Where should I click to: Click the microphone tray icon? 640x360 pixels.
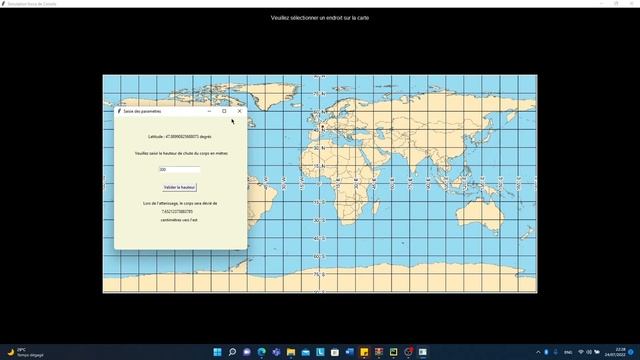coord(556,352)
